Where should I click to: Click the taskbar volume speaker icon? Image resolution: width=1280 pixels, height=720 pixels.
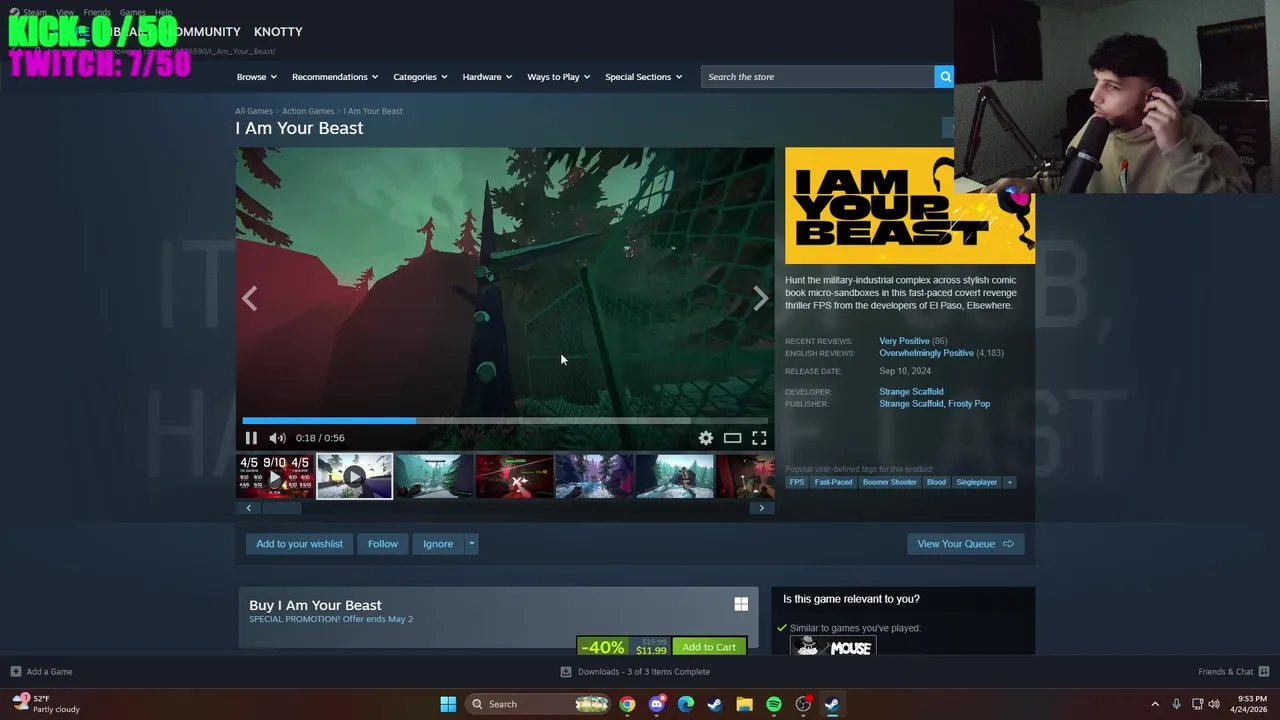1214,704
